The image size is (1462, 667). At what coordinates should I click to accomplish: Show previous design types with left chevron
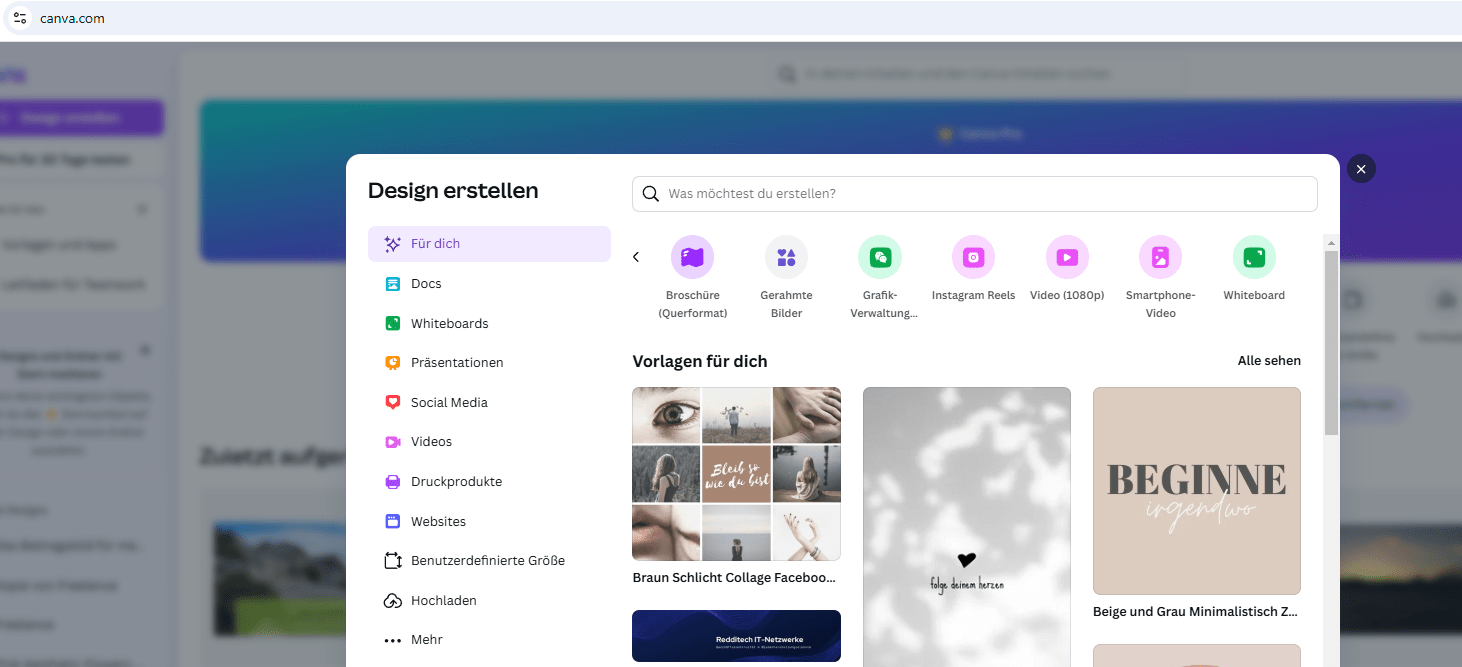click(636, 257)
